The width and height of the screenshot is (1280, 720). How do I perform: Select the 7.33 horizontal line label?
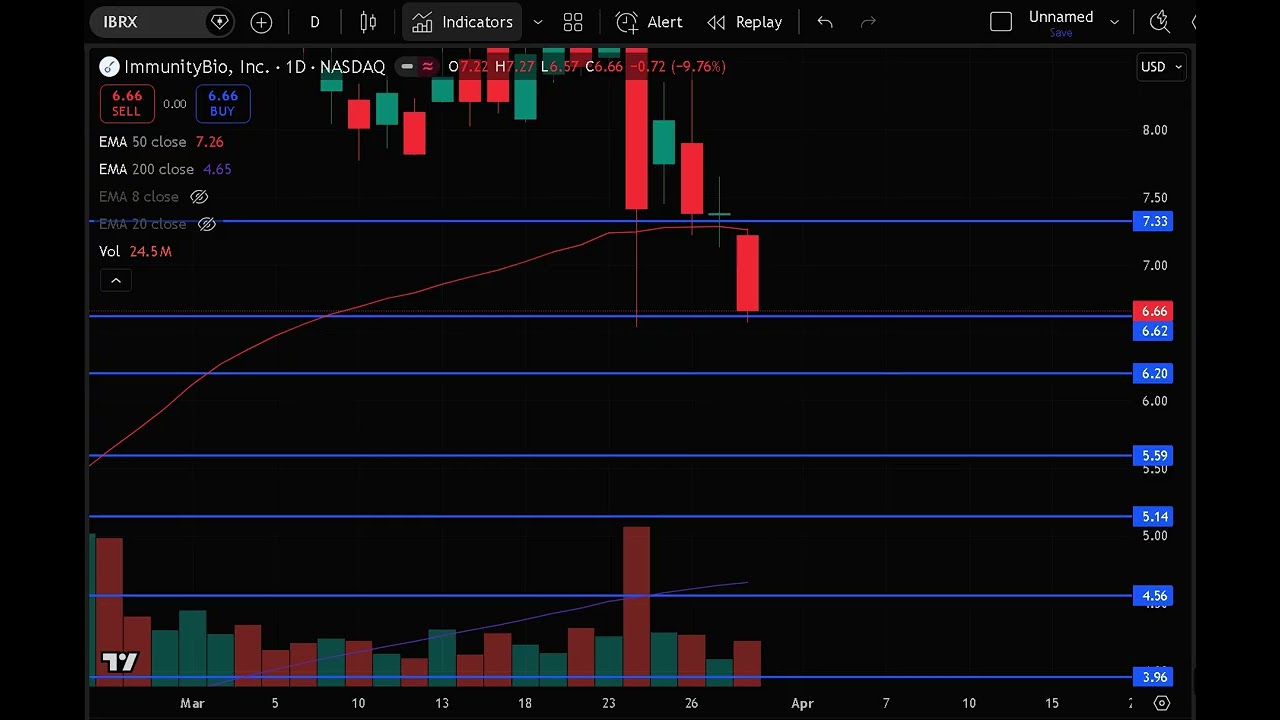click(x=1154, y=221)
